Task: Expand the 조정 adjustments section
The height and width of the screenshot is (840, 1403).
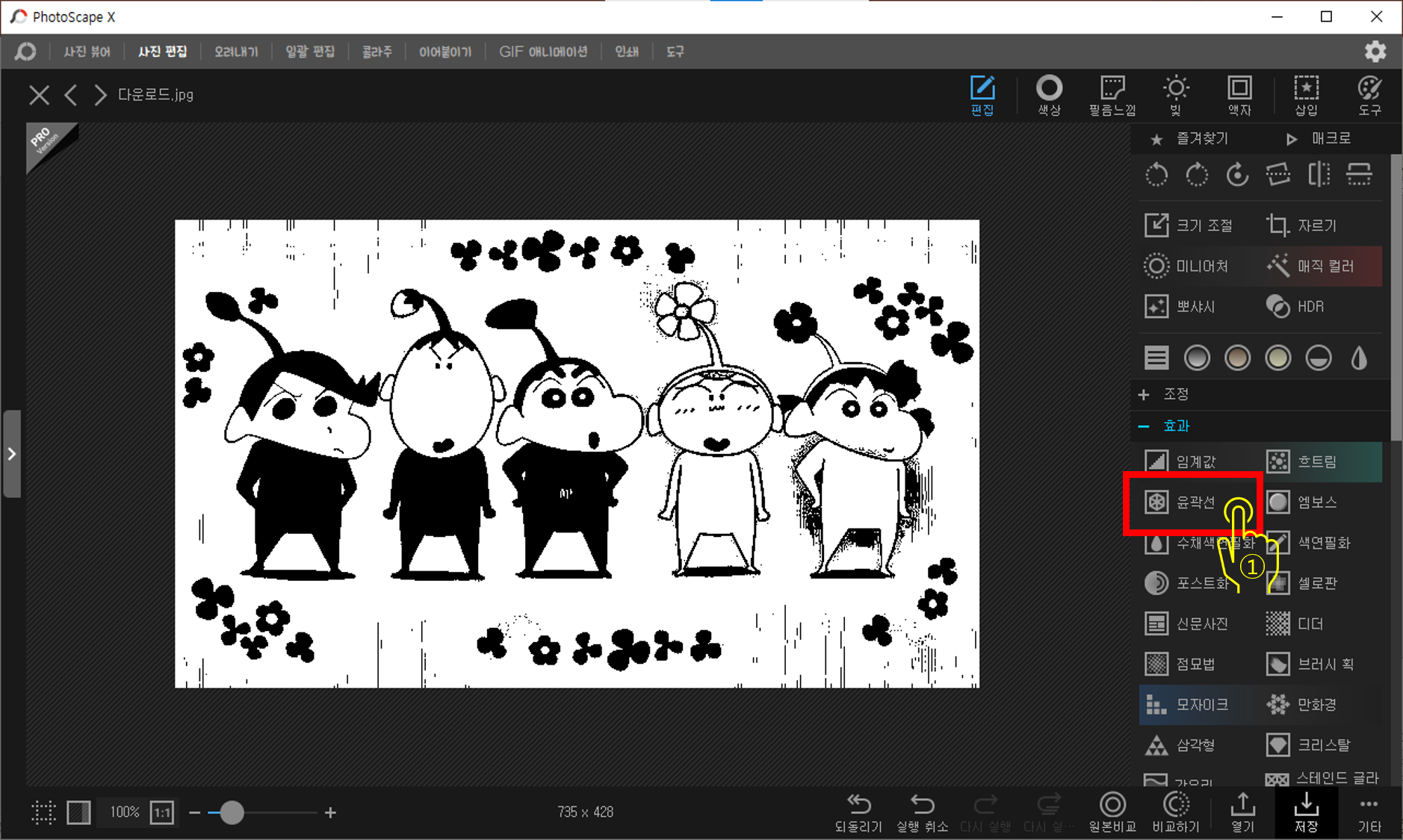Action: [x=1163, y=393]
